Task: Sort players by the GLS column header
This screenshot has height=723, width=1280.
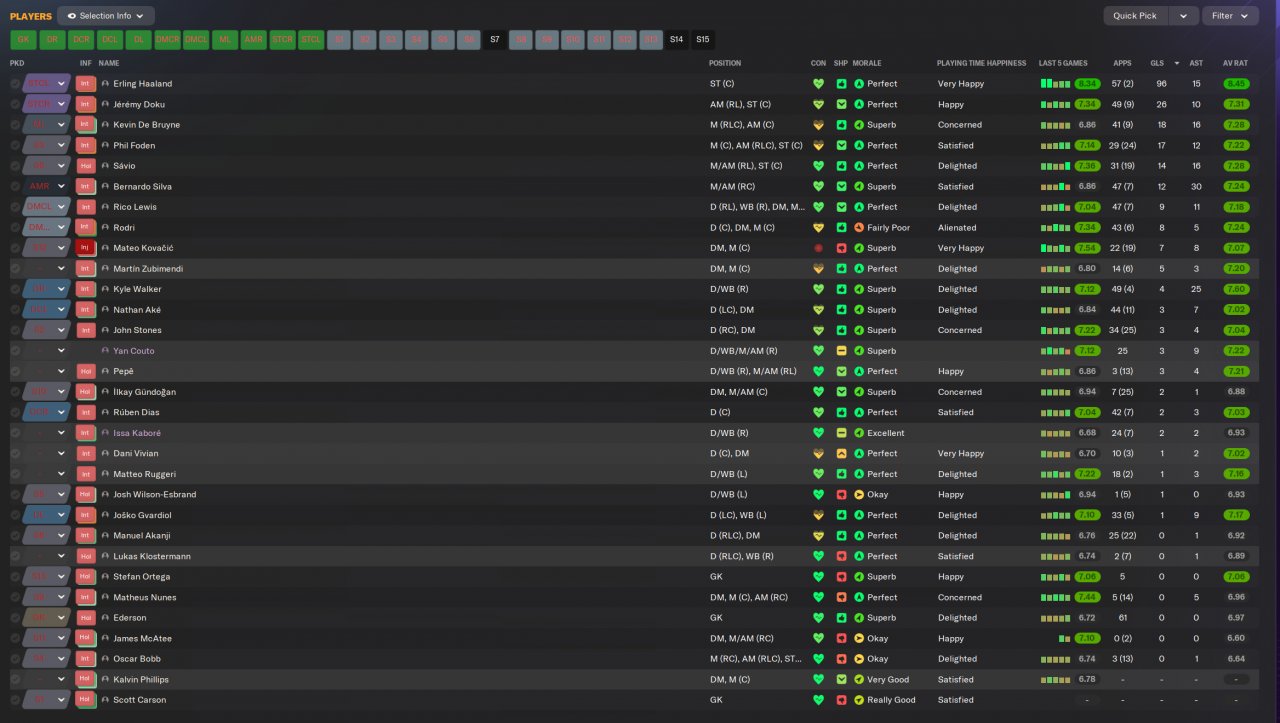Action: tap(1157, 63)
